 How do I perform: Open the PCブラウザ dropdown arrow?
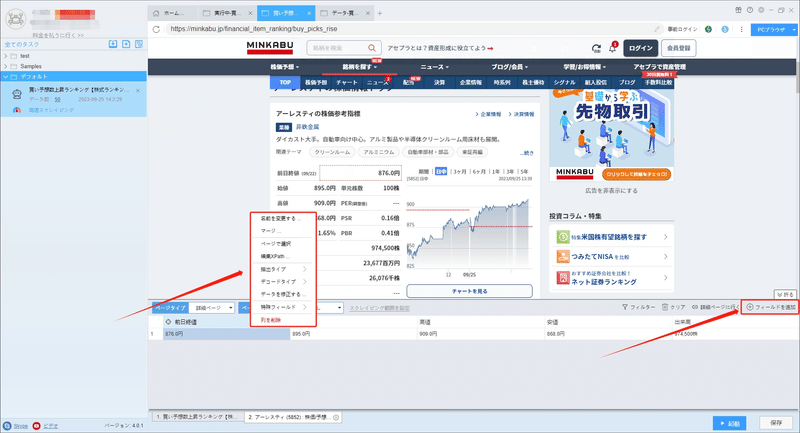coord(794,30)
